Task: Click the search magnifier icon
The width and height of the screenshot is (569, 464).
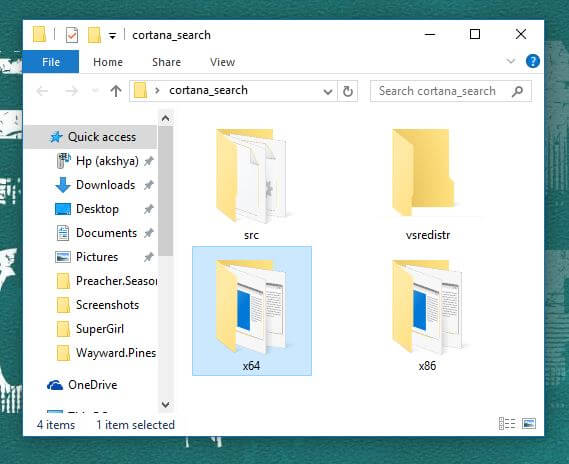Action: tap(517, 91)
